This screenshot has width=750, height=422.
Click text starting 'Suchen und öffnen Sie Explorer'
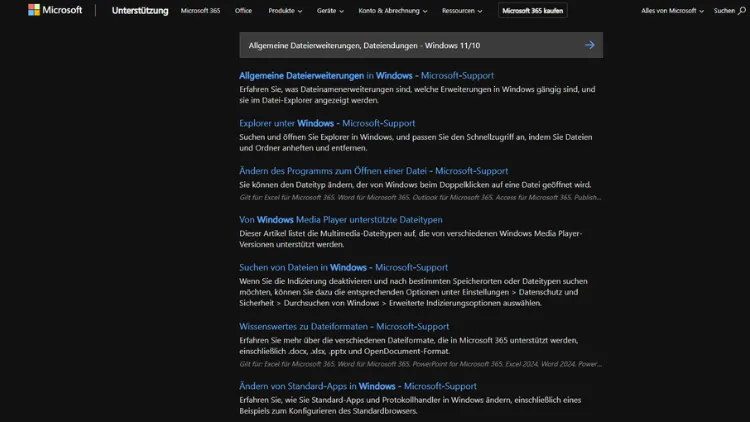click(416, 143)
